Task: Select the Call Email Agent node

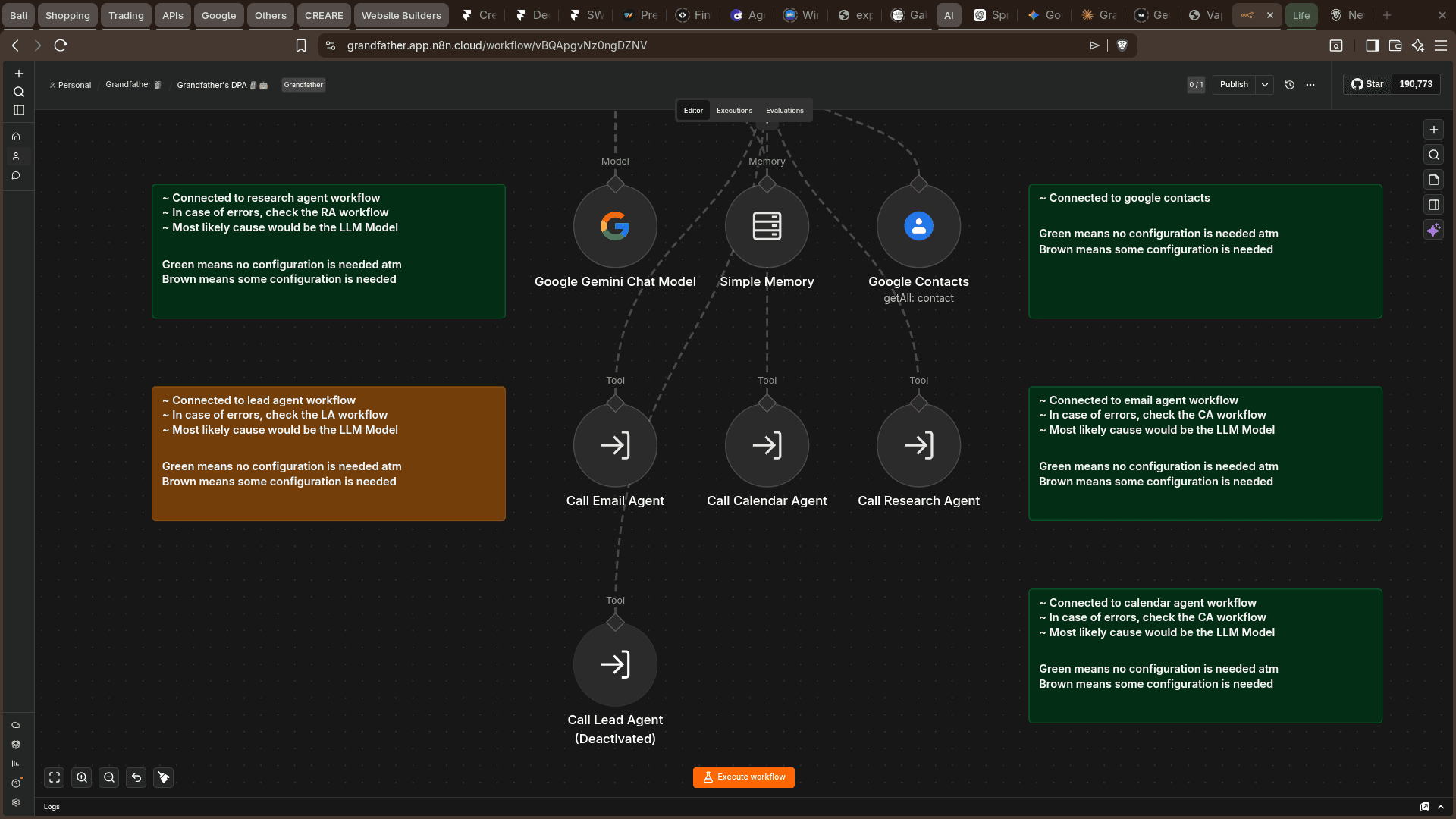Action: coord(615,445)
